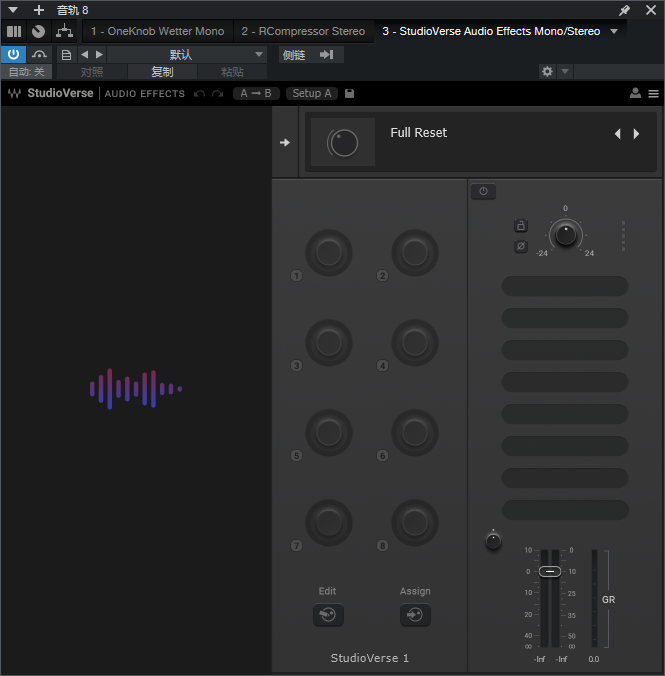Select the Full Reset preset name
Viewport: 665px width, 676px height.
(418, 133)
